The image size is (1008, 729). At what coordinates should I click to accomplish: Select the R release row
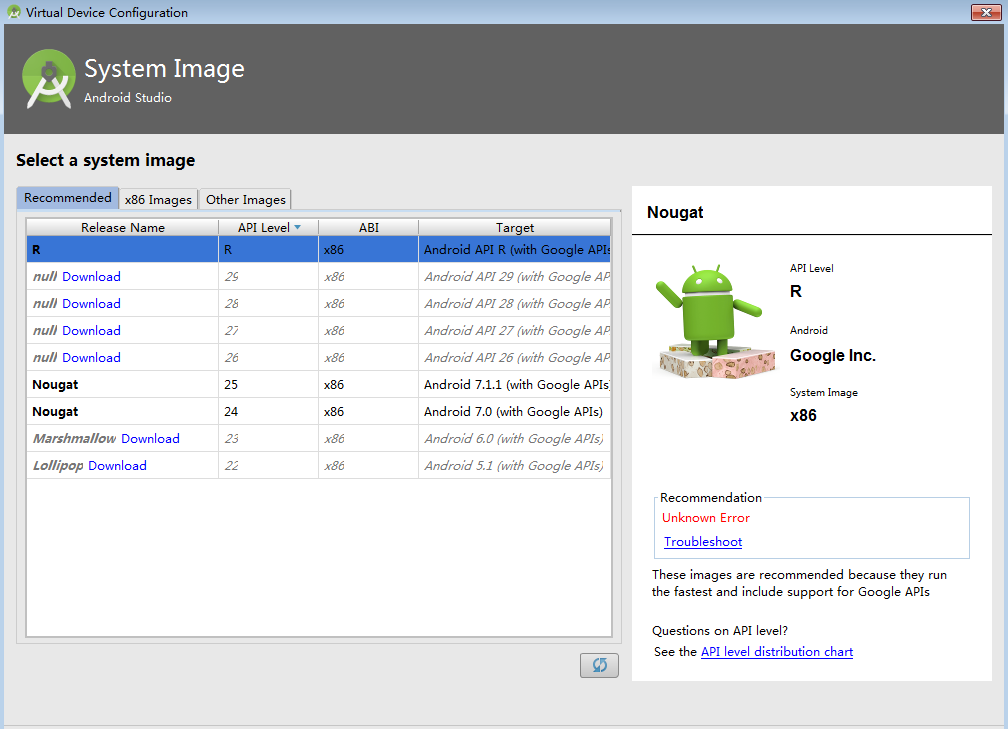318,249
